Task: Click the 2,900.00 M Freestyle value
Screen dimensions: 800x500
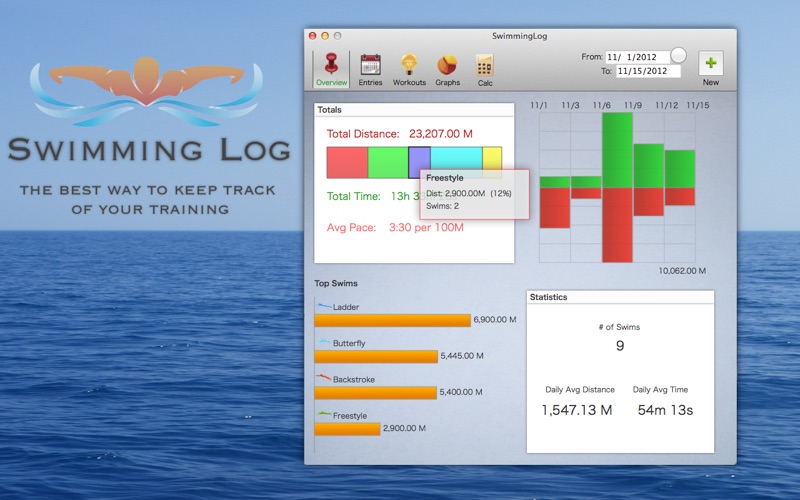Action: (404, 428)
